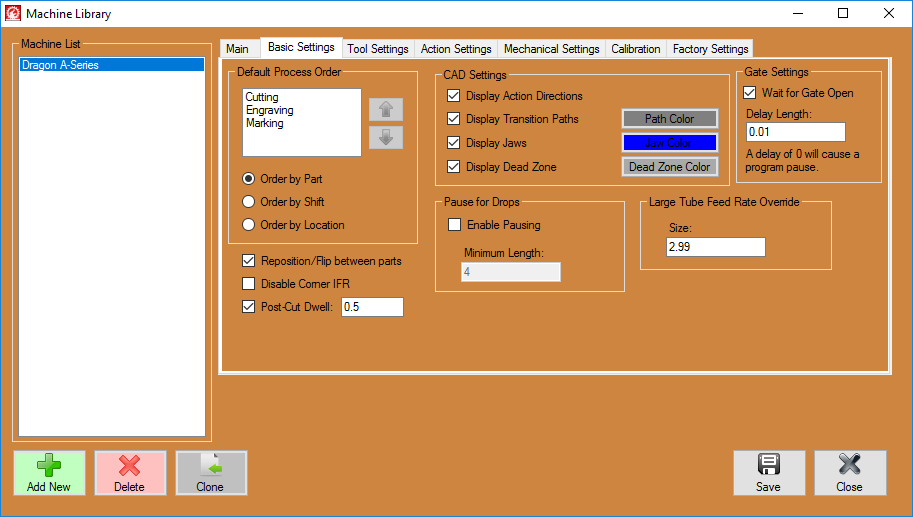Click the Delay Length input field
The height and width of the screenshot is (517, 913).
click(795, 132)
